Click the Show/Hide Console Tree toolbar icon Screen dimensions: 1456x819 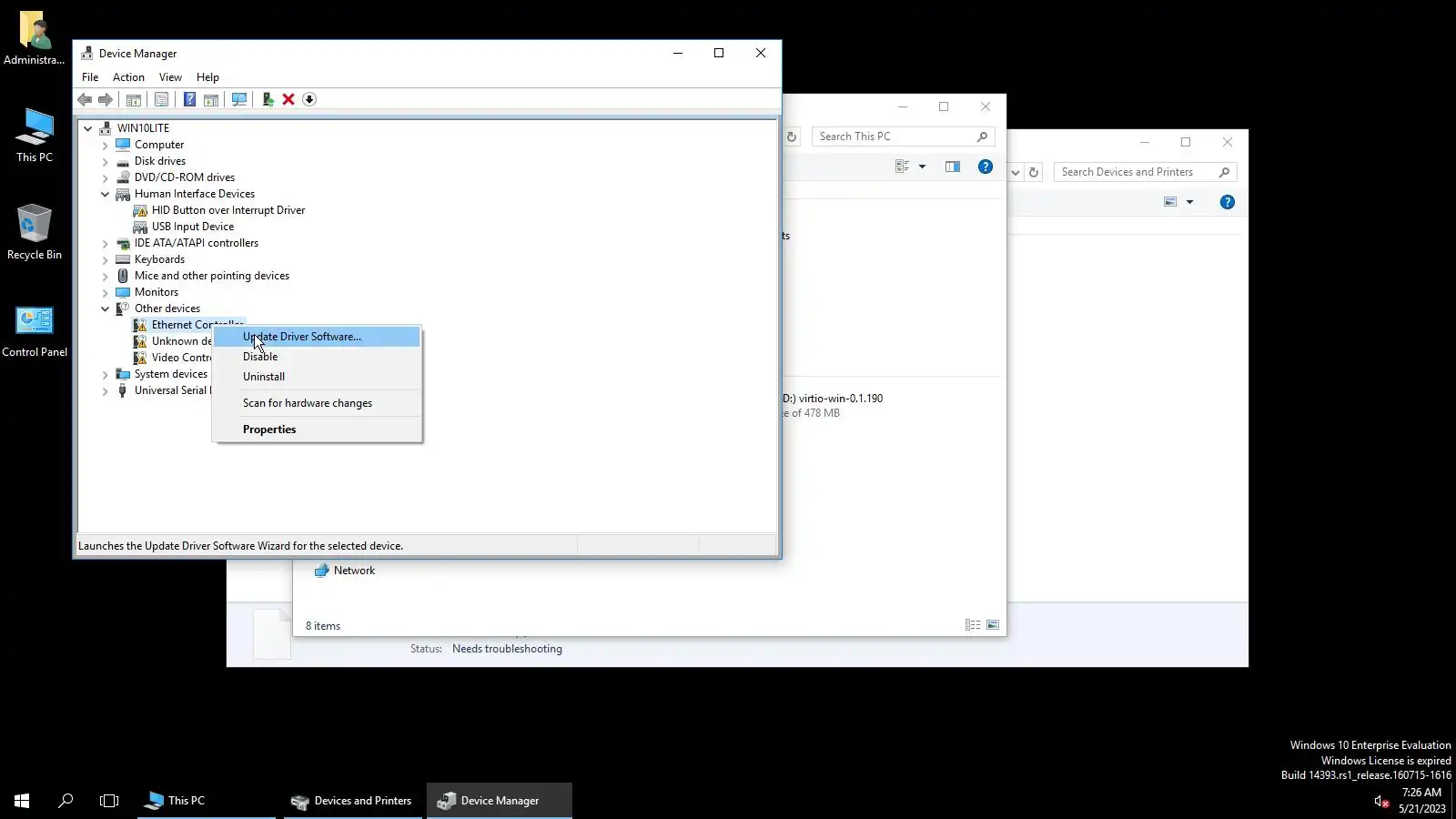click(x=134, y=99)
